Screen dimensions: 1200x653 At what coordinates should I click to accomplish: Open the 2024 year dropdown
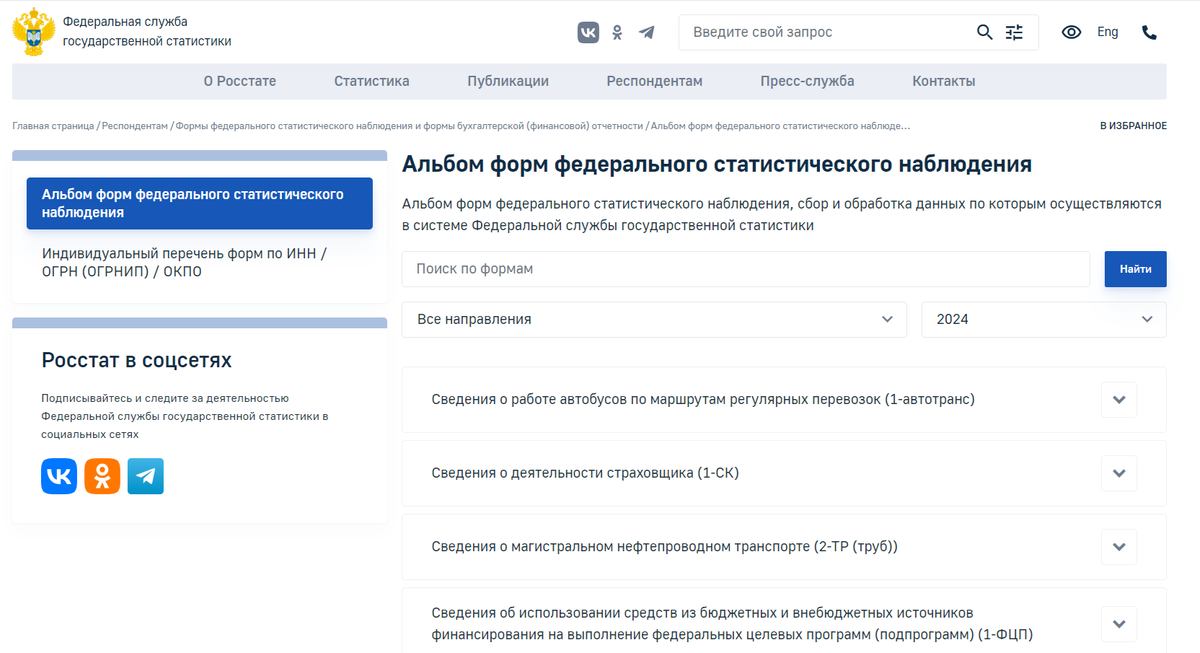[x=1044, y=319]
